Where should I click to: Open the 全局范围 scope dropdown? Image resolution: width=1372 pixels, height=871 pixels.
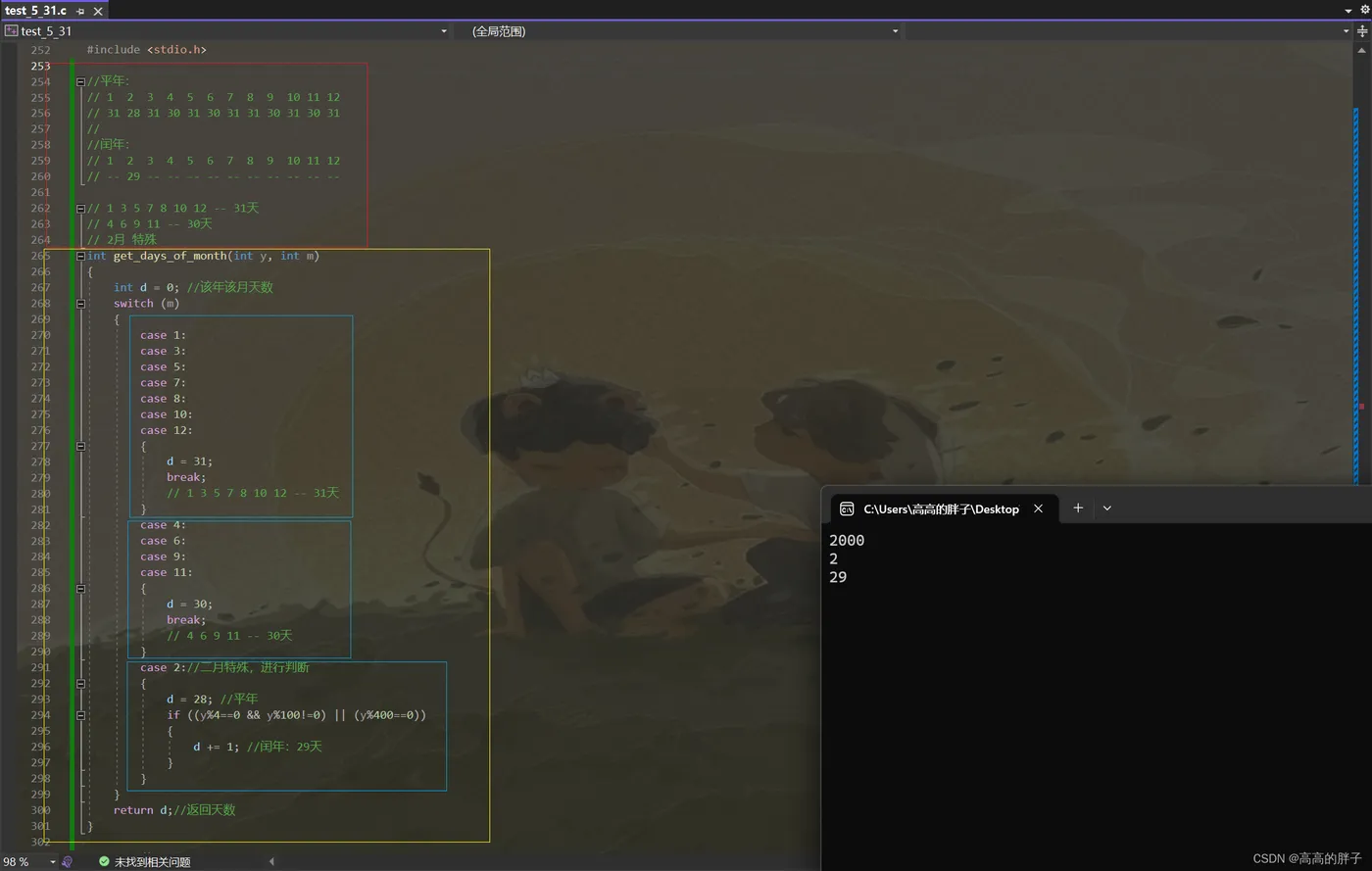click(x=895, y=31)
